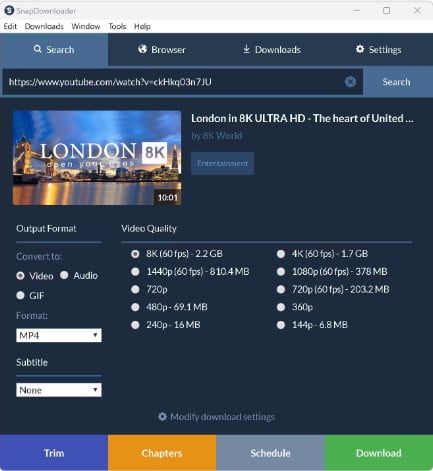Click the green Download button

tap(379, 453)
